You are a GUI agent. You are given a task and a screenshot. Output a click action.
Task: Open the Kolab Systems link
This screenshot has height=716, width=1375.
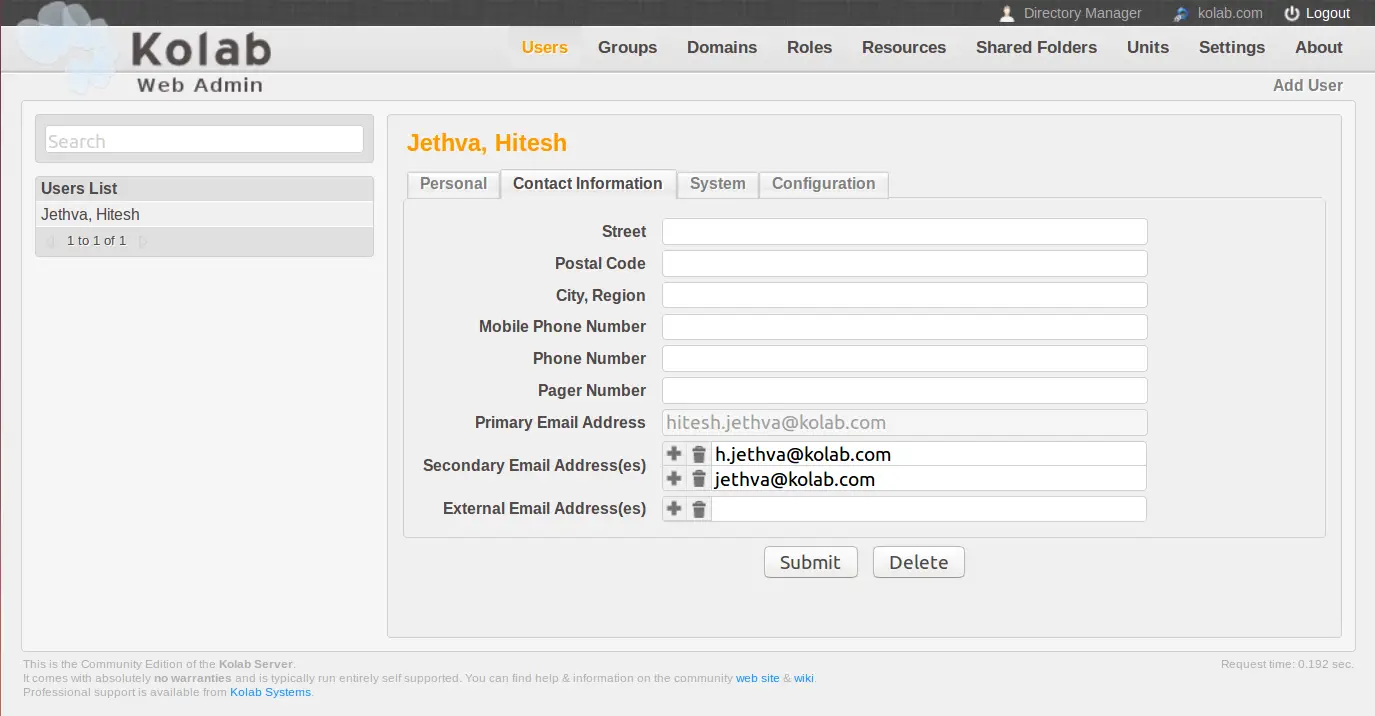point(271,692)
